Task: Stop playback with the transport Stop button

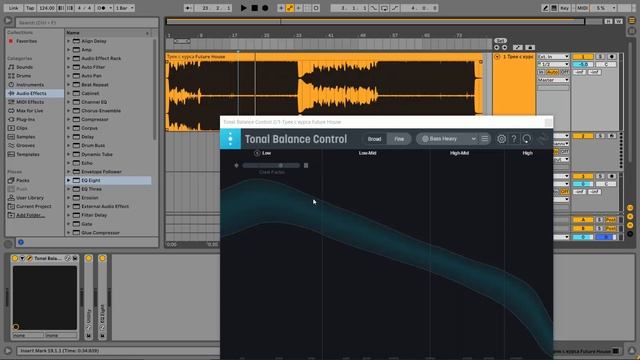Action: [x=254, y=8]
